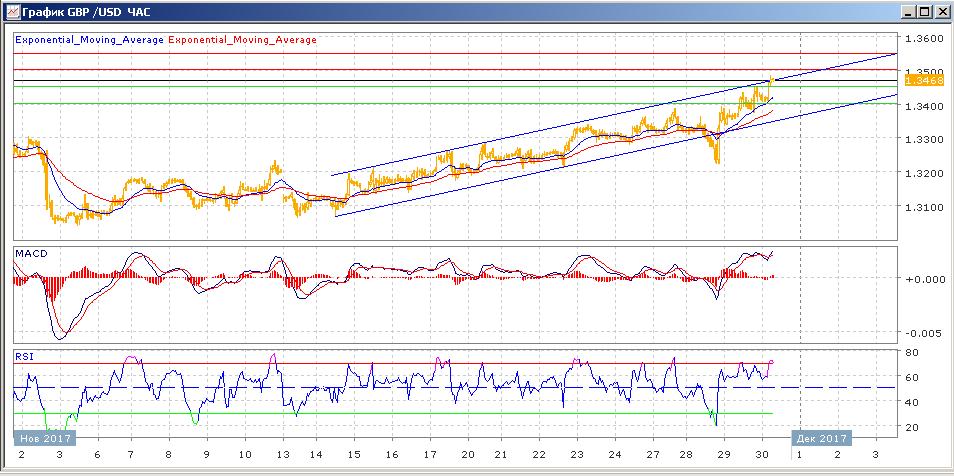Click date label 17 on time axis
The image size is (954, 476).
tap(430, 455)
